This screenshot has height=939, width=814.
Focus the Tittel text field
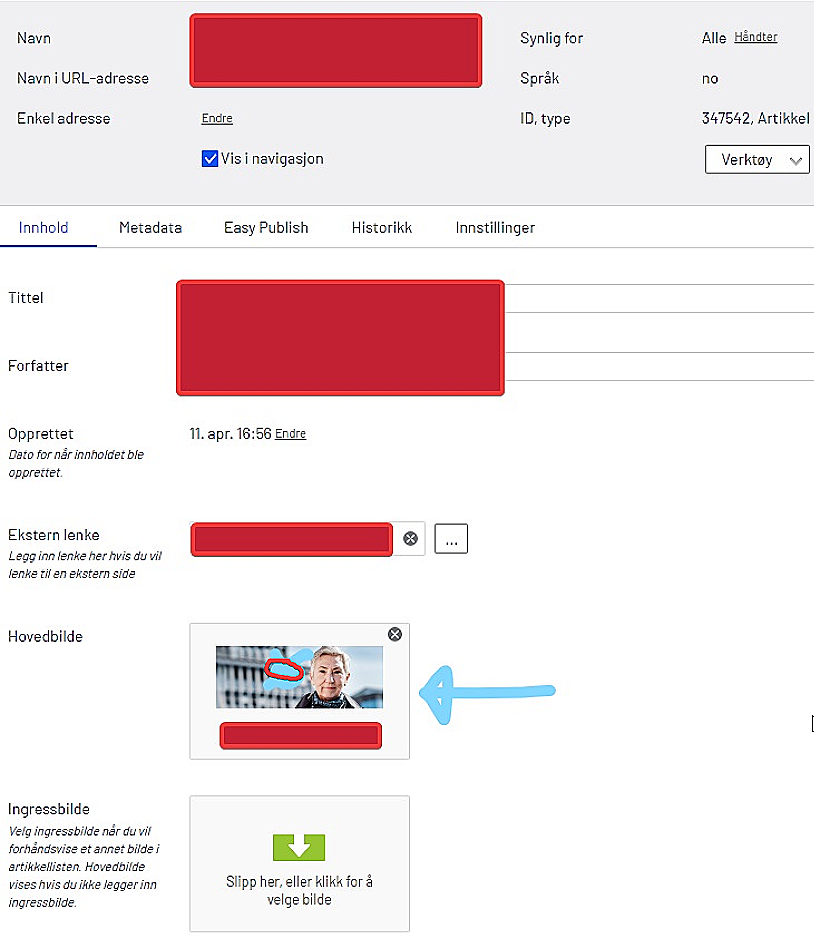658,298
